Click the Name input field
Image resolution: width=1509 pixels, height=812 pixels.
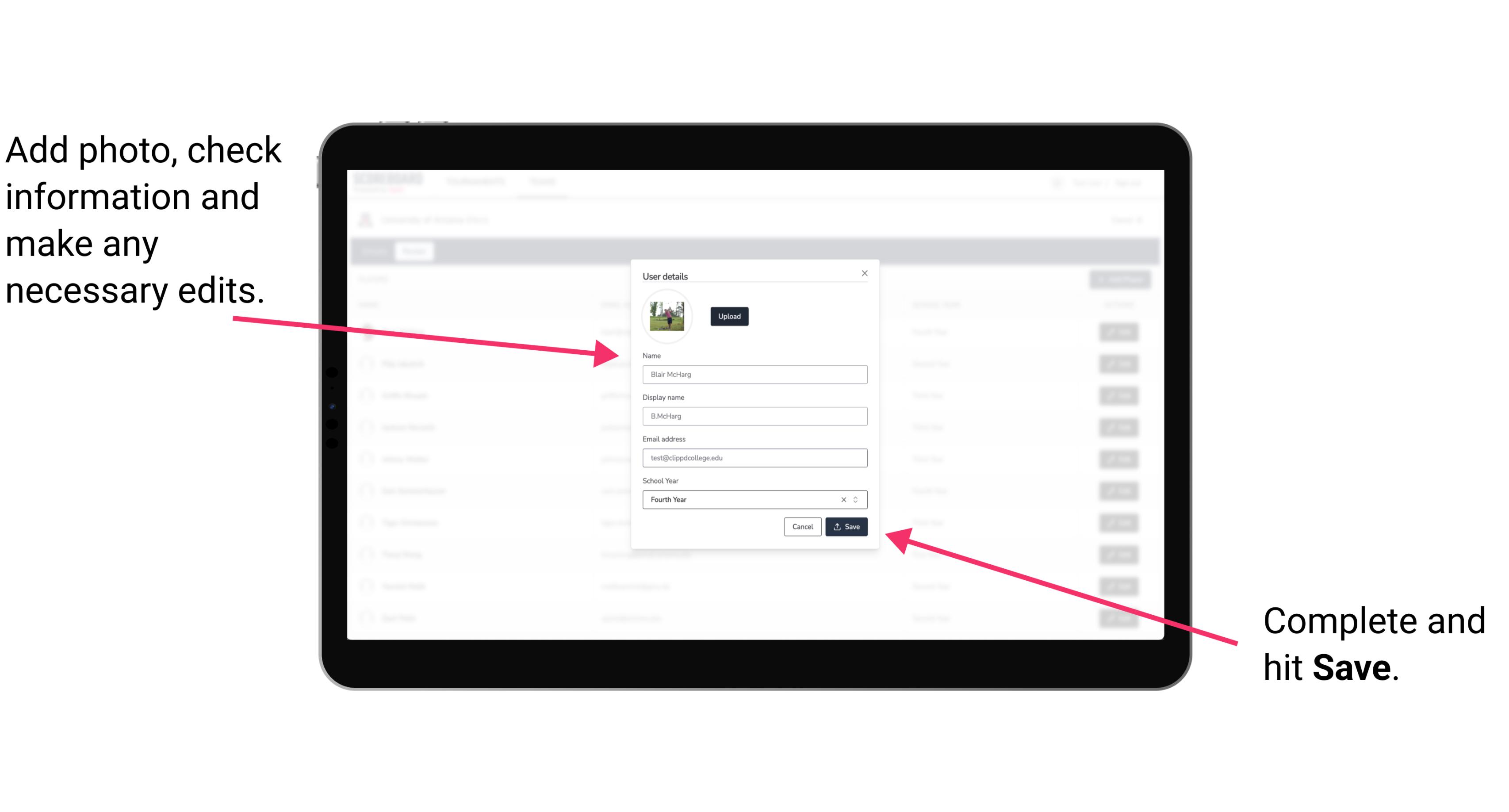755,374
